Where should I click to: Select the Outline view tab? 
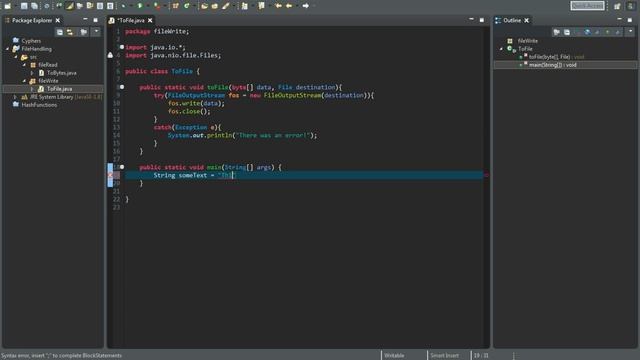(x=511, y=20)
